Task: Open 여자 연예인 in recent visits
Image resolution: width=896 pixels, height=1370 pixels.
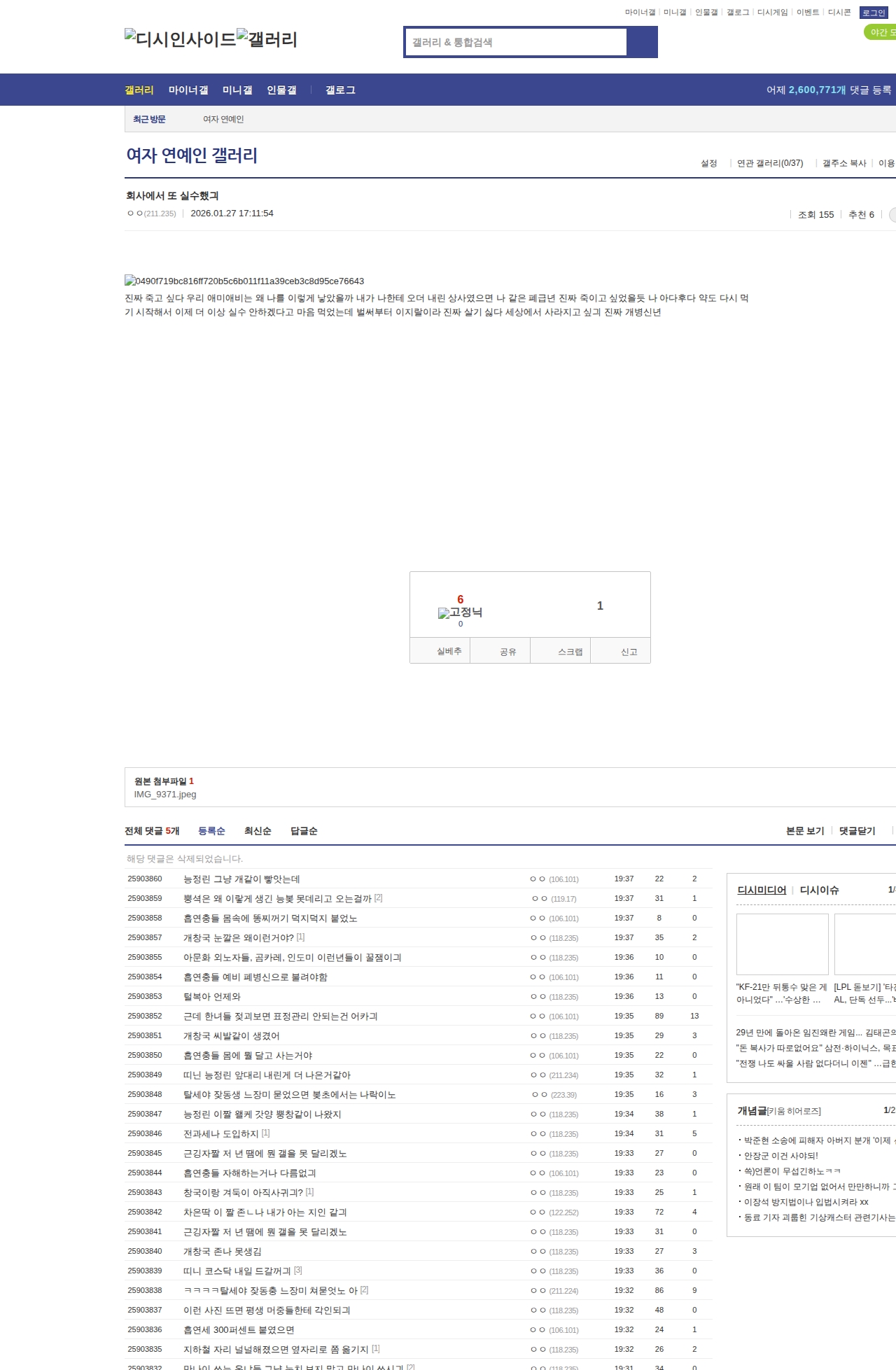Action: [x=223, y=119]
